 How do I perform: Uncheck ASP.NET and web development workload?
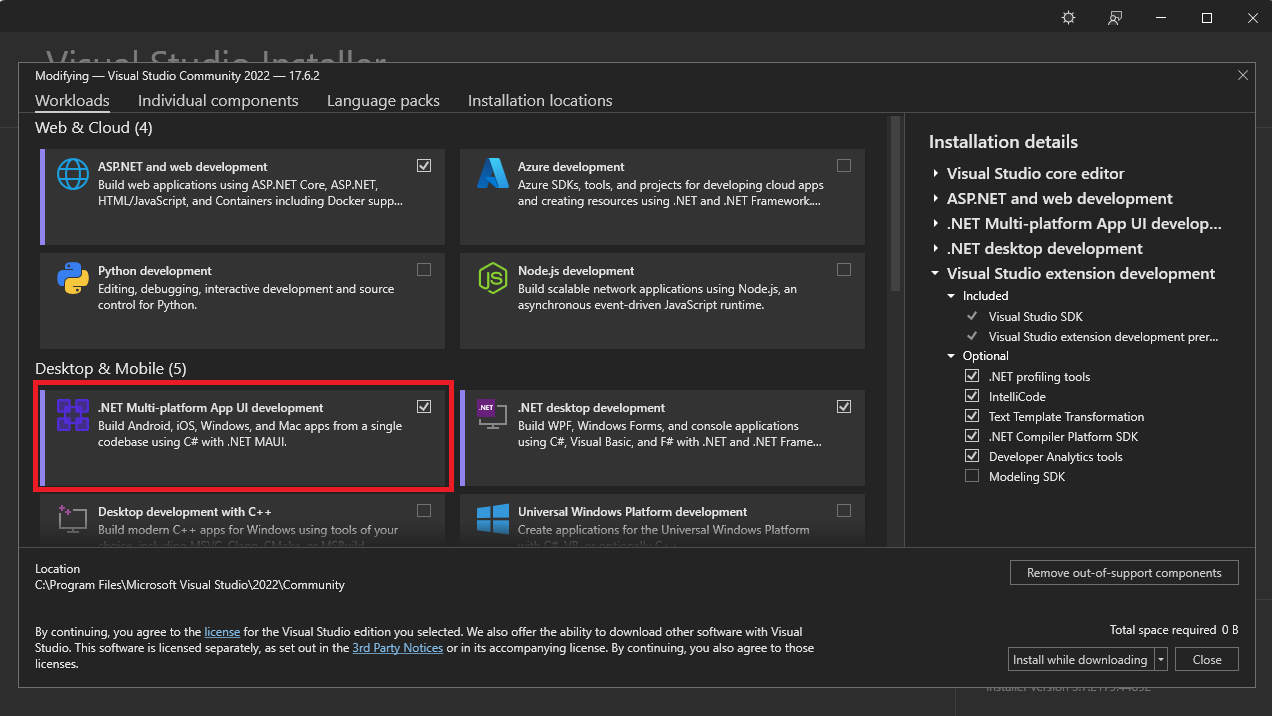[x=424, y=166]
